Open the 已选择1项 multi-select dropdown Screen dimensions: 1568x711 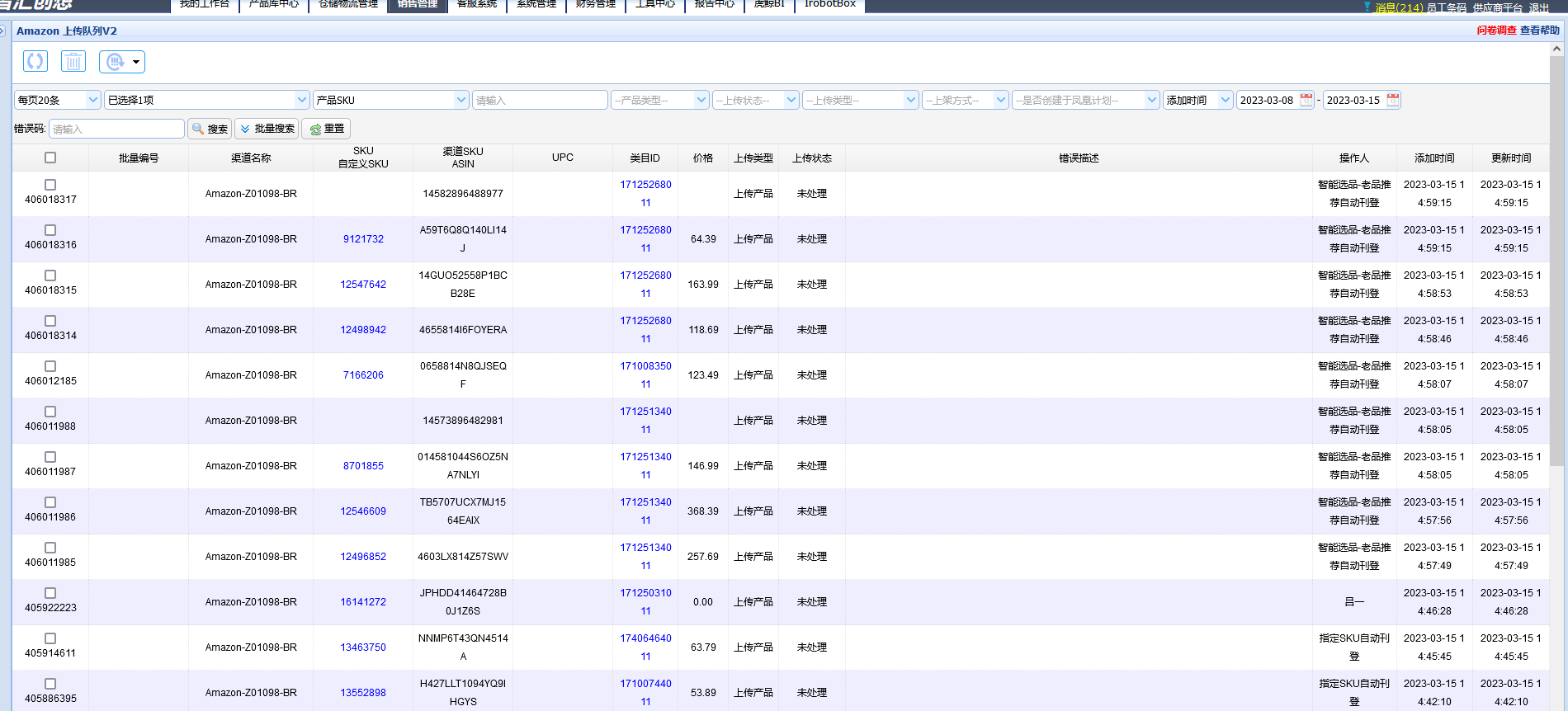click(x=206, y=100)
